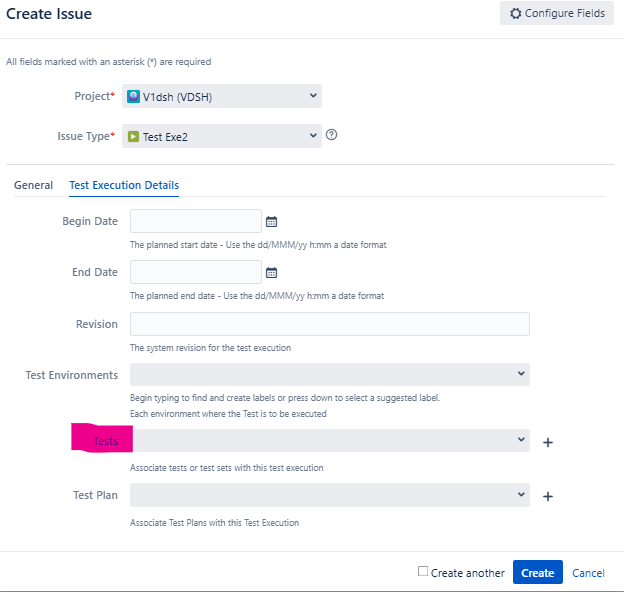Click the plus icon beside Test Plan
624x592 pixels.
(548, 495)
